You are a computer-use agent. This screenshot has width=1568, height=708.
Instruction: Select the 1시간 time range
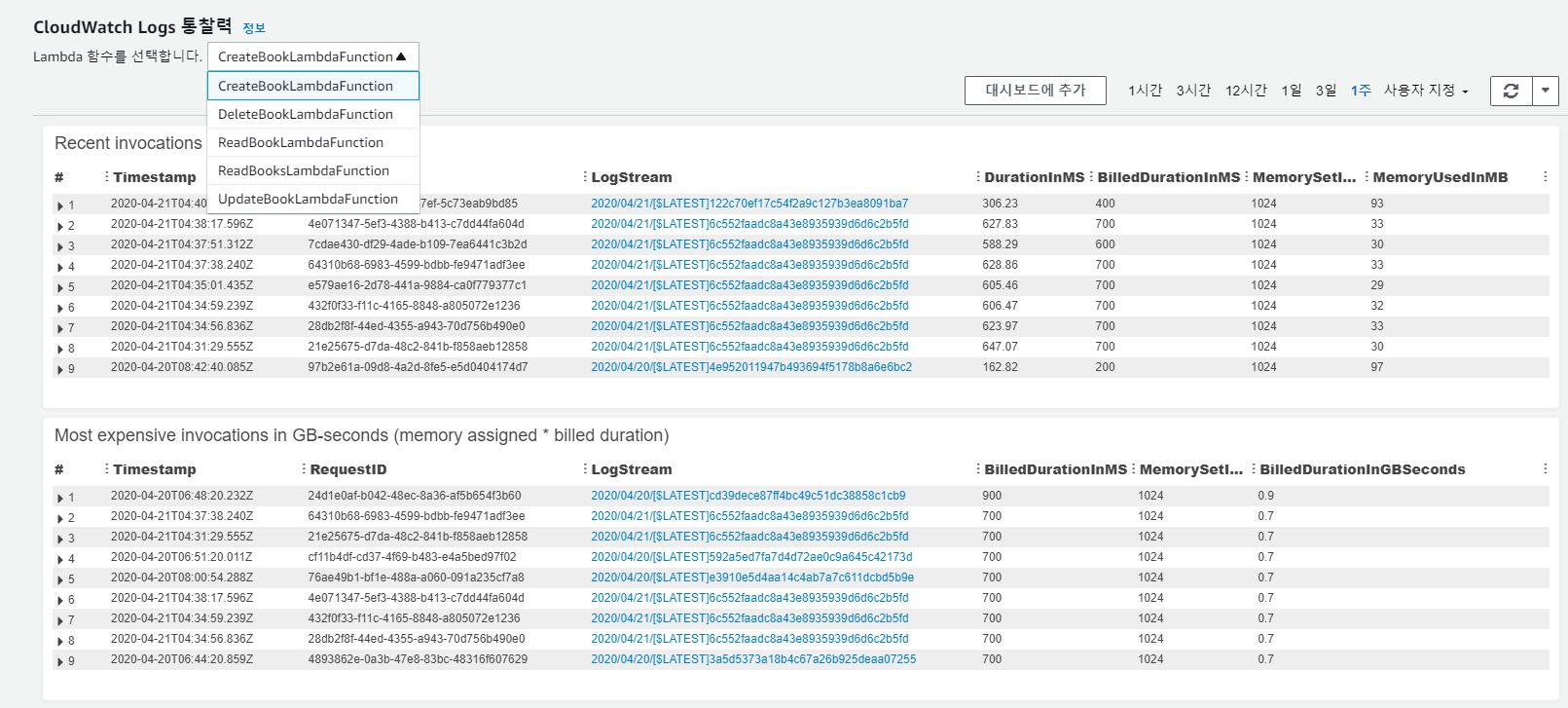(1145, 90)
